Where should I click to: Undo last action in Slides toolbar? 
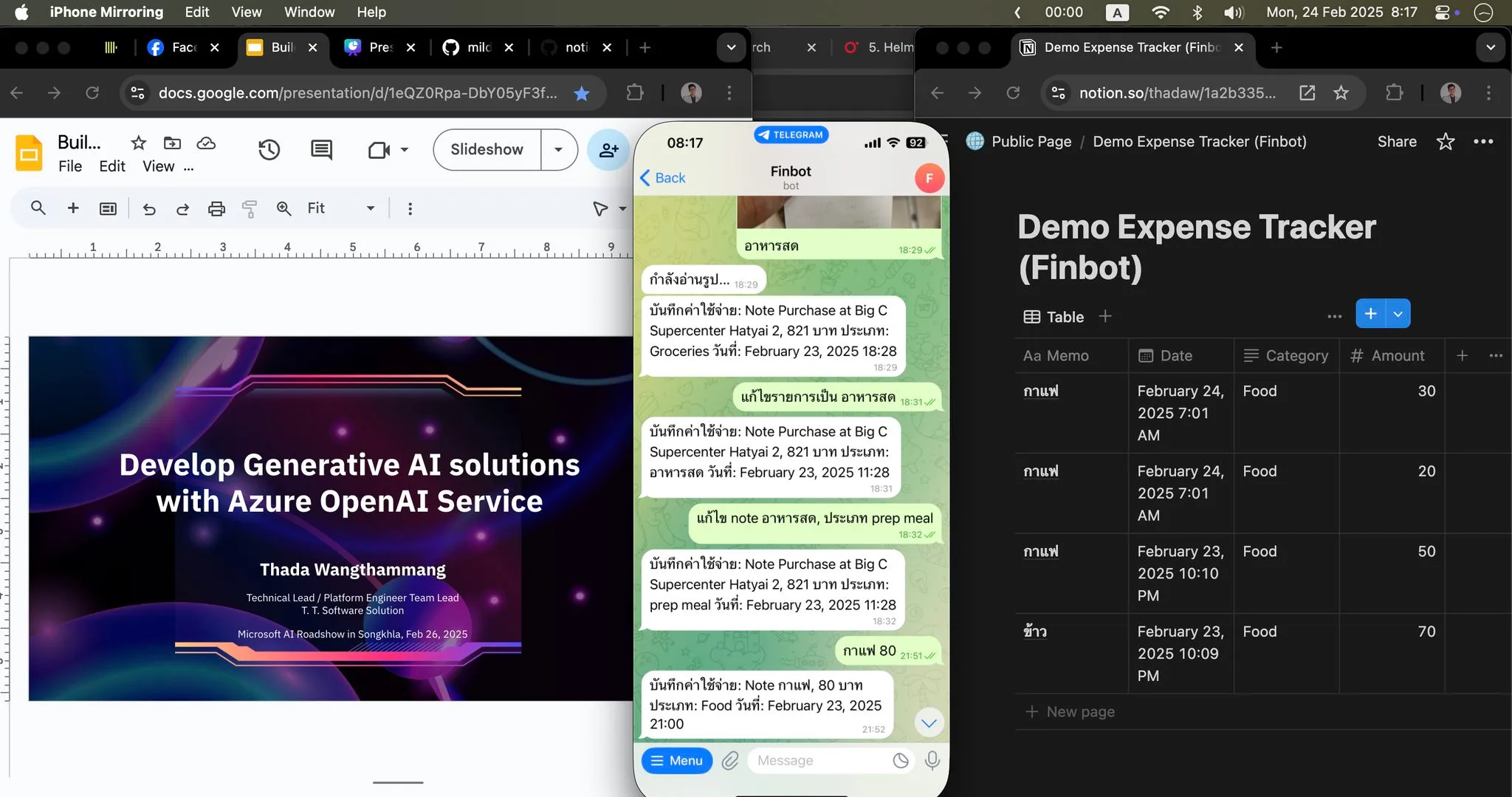click(149, 209)
